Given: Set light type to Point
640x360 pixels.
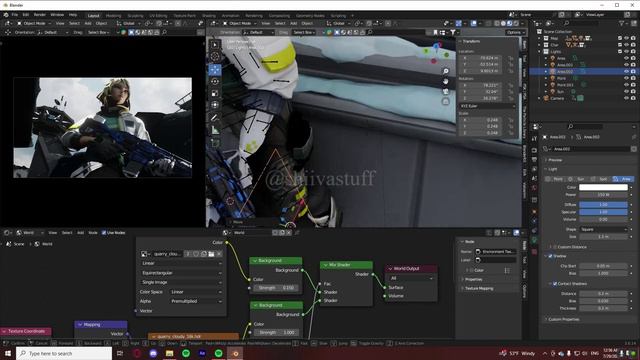Looking at the screenshot, I should [556, 179].
